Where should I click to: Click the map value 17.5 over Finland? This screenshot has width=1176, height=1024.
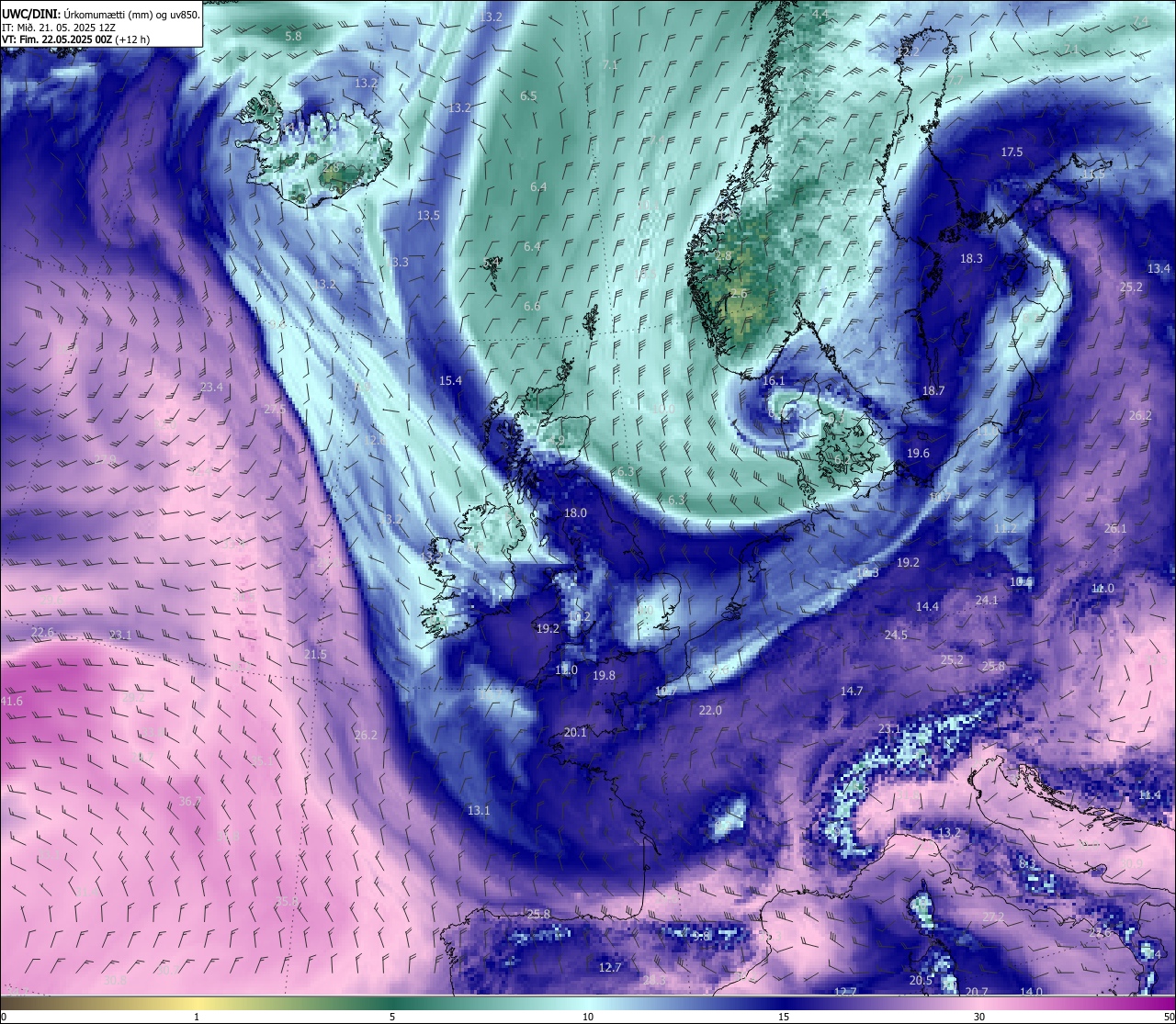click(1012, 152)
